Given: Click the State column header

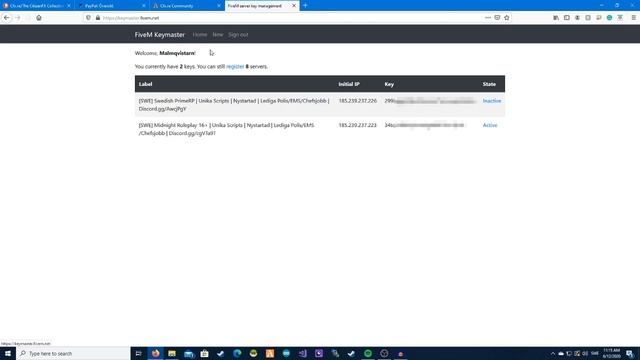Looking at the screenshot, I should click(x=489, y=84).
